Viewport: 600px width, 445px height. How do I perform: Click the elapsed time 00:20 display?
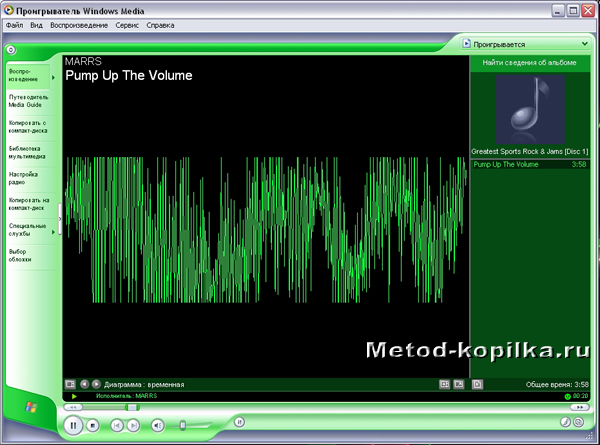click(580, 396)
